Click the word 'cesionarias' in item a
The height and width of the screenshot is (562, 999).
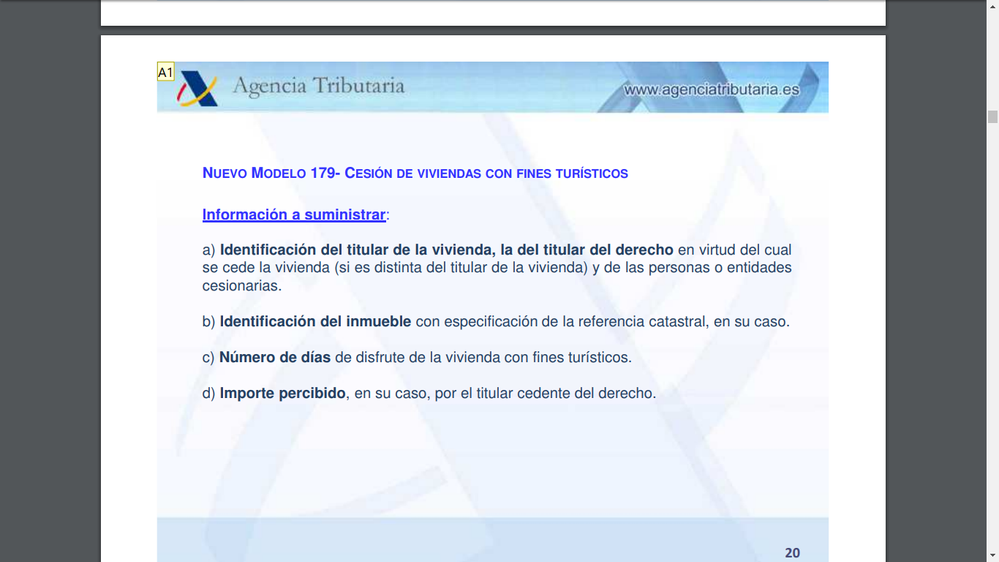point(241,286)
